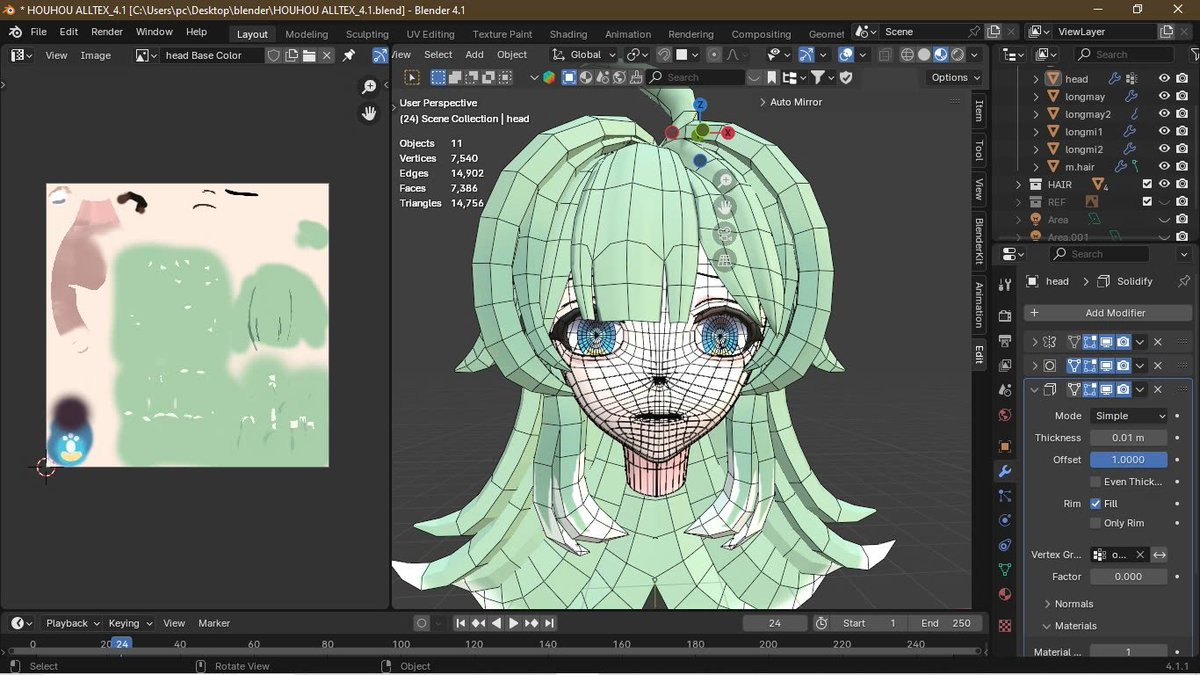Remove the Solidify modifier with X

[1158, 390]
